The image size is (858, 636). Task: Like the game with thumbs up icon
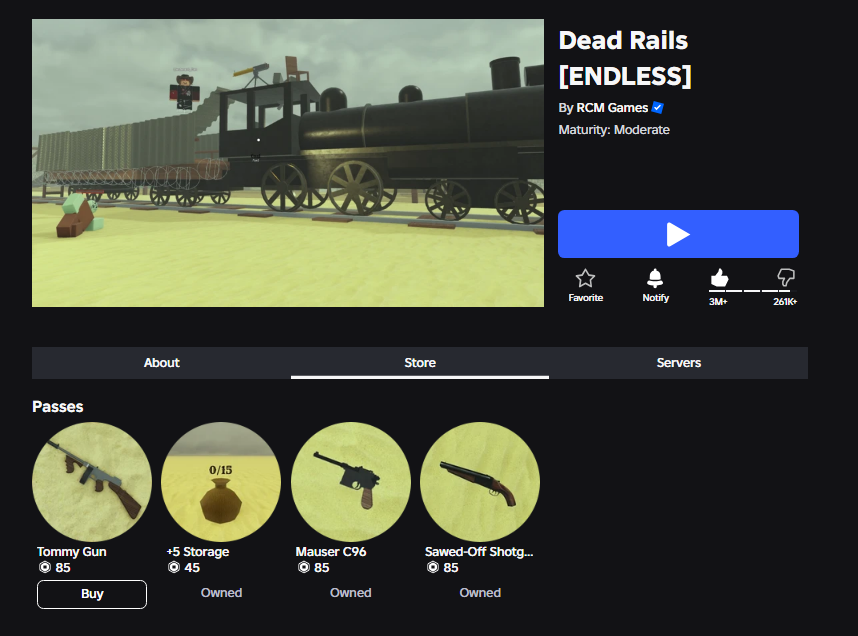(719, 278)
